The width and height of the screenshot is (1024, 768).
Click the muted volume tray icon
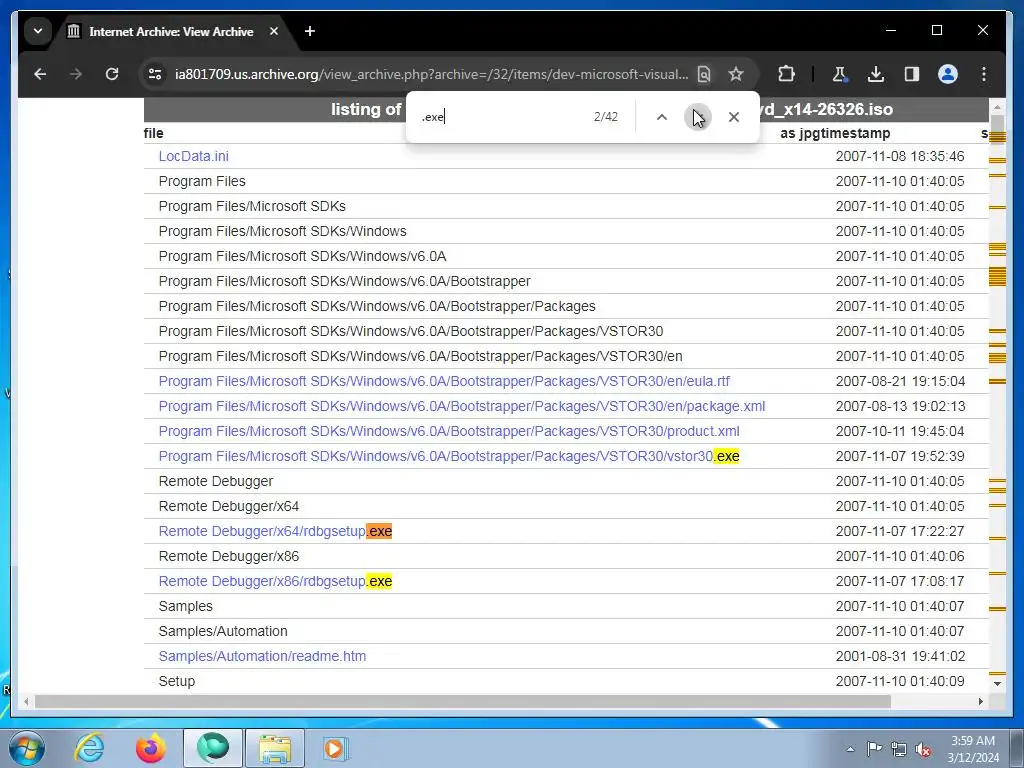pyautogui.click(x=923, y=749)
